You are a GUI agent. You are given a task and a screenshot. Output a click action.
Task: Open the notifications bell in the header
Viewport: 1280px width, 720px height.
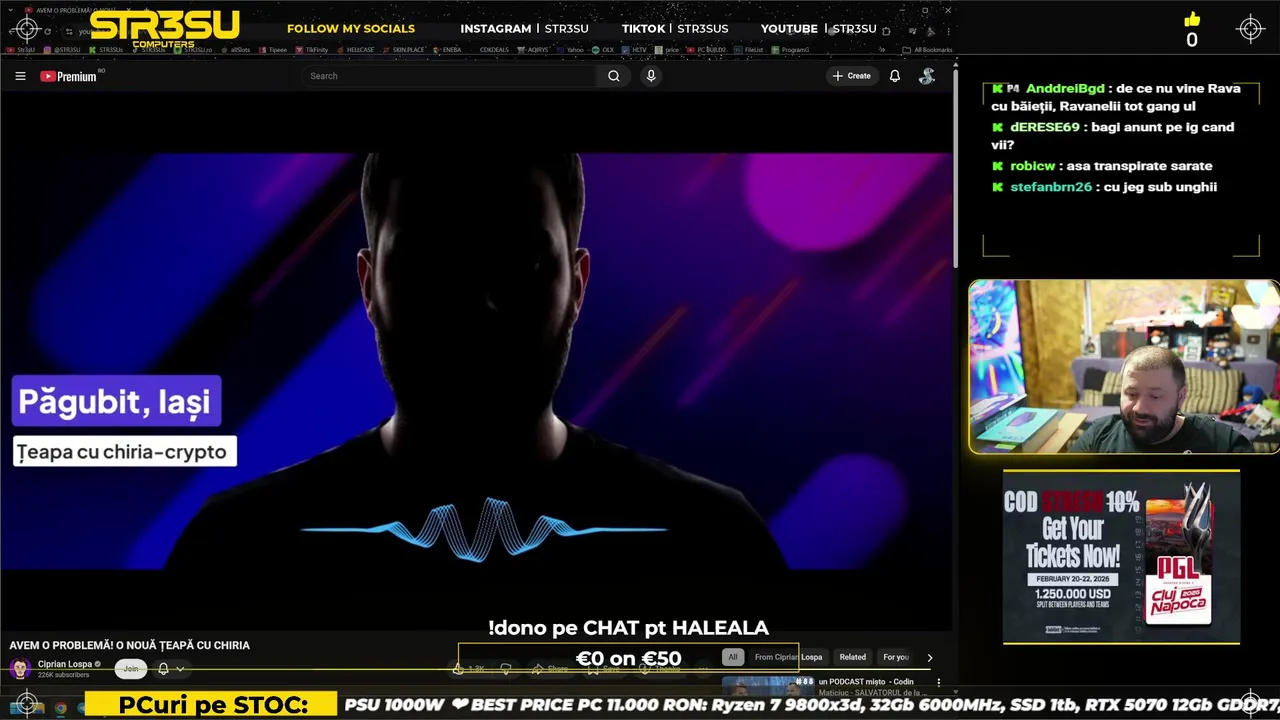click(x=895, y=76)
